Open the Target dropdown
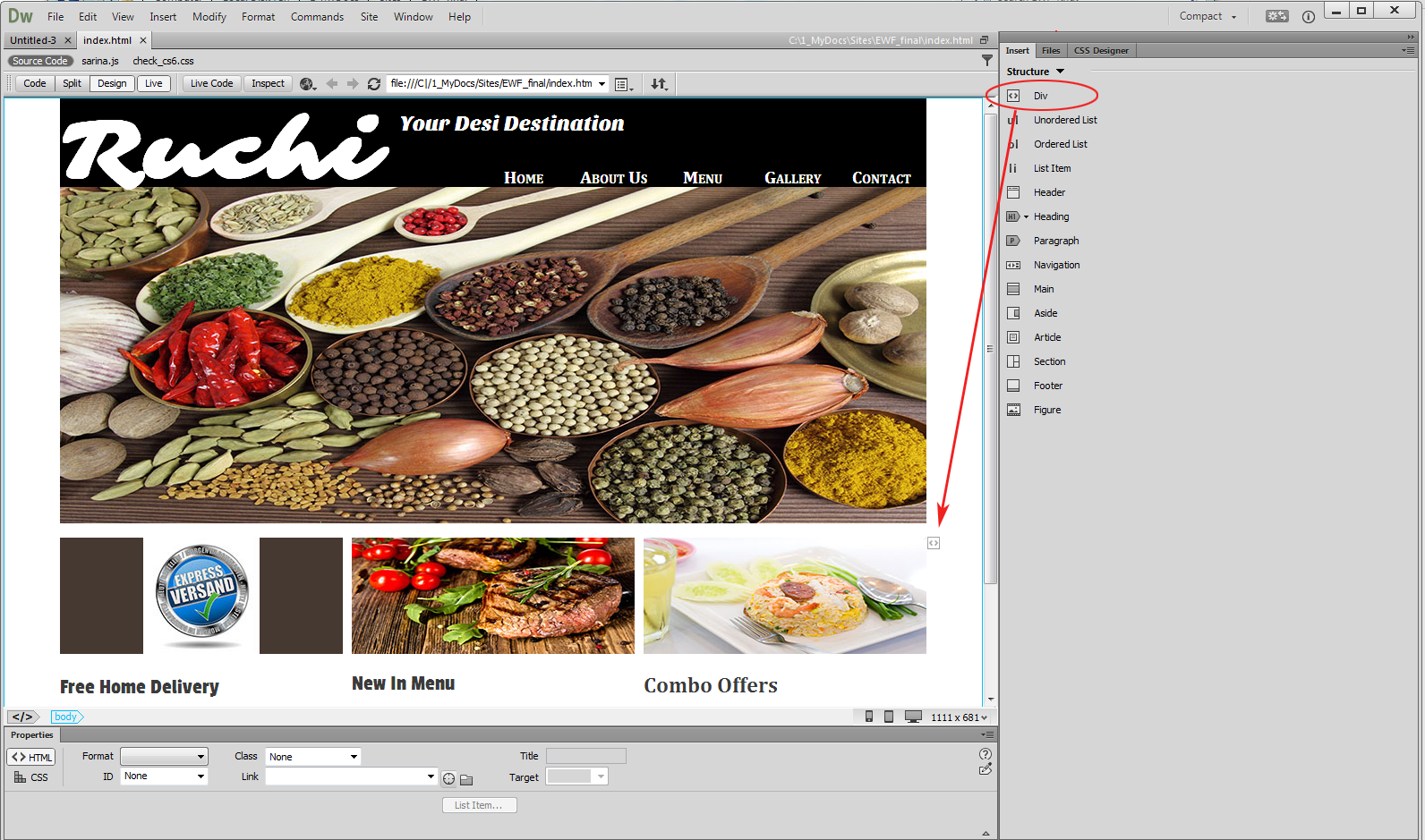 (577, 776)
